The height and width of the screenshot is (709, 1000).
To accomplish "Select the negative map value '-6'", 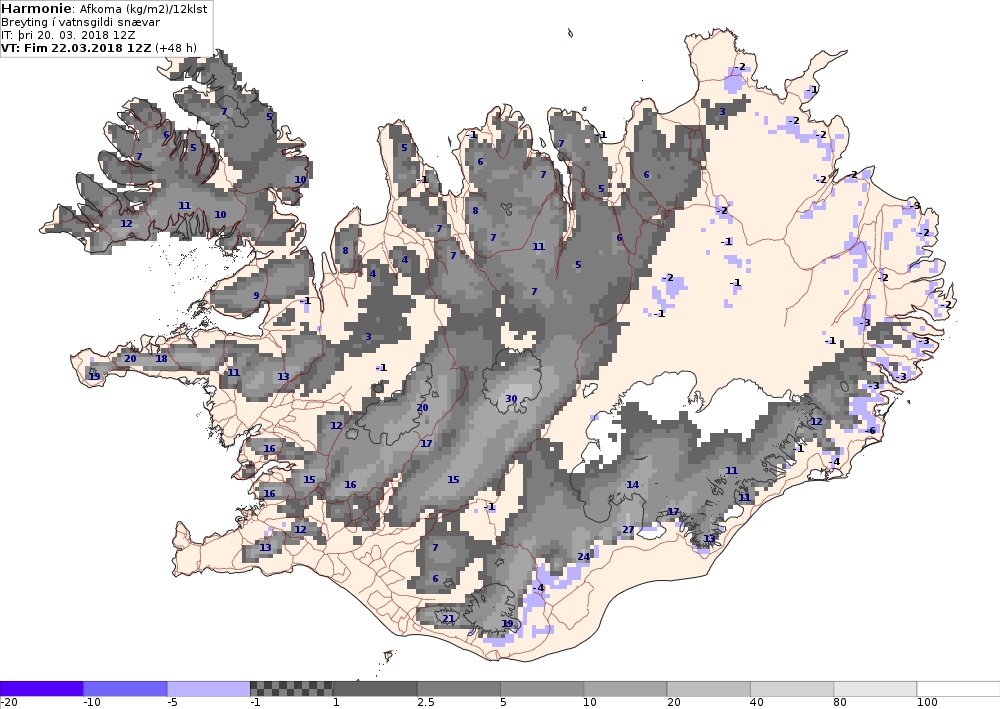I will tap(871, 431).
